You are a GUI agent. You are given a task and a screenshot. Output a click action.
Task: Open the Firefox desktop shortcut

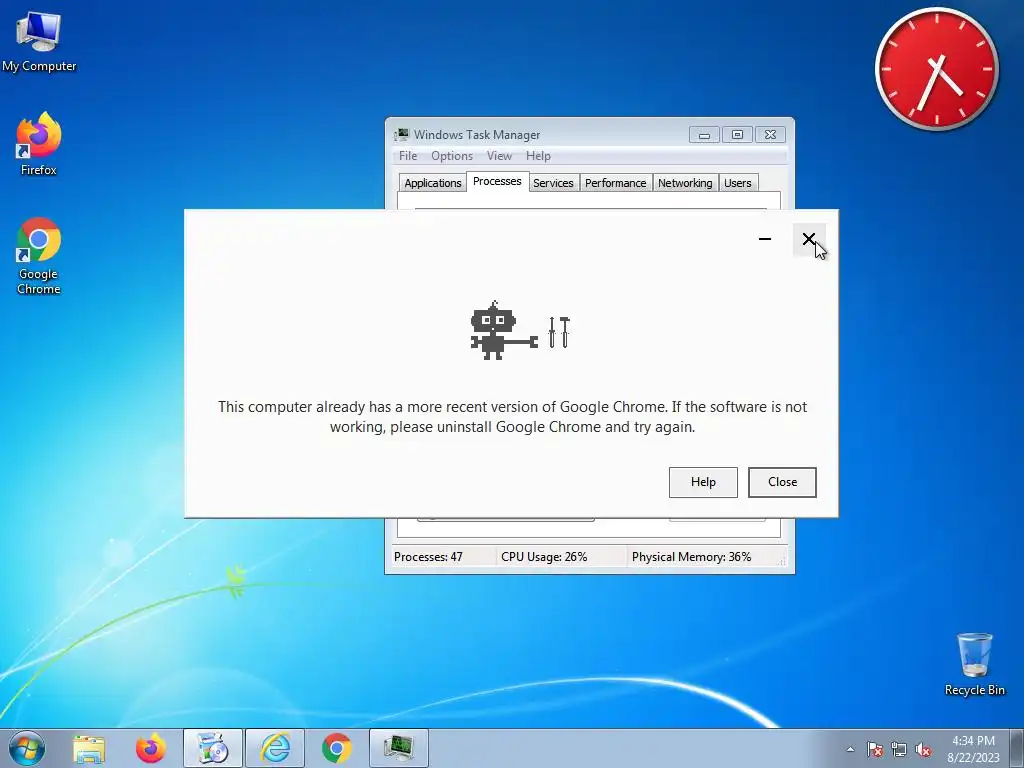coord(39,144)
